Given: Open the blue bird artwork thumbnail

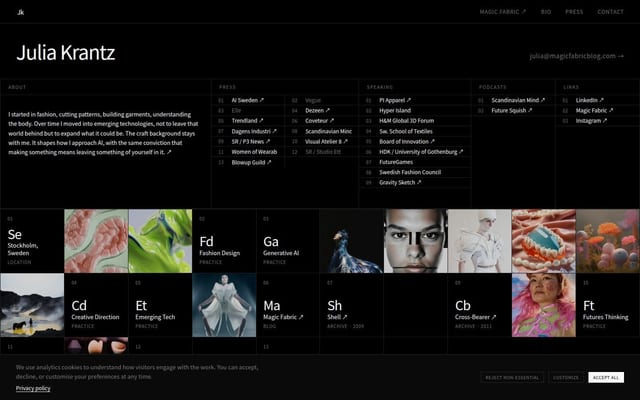Looking at the screenshot, I should point(351,241).
